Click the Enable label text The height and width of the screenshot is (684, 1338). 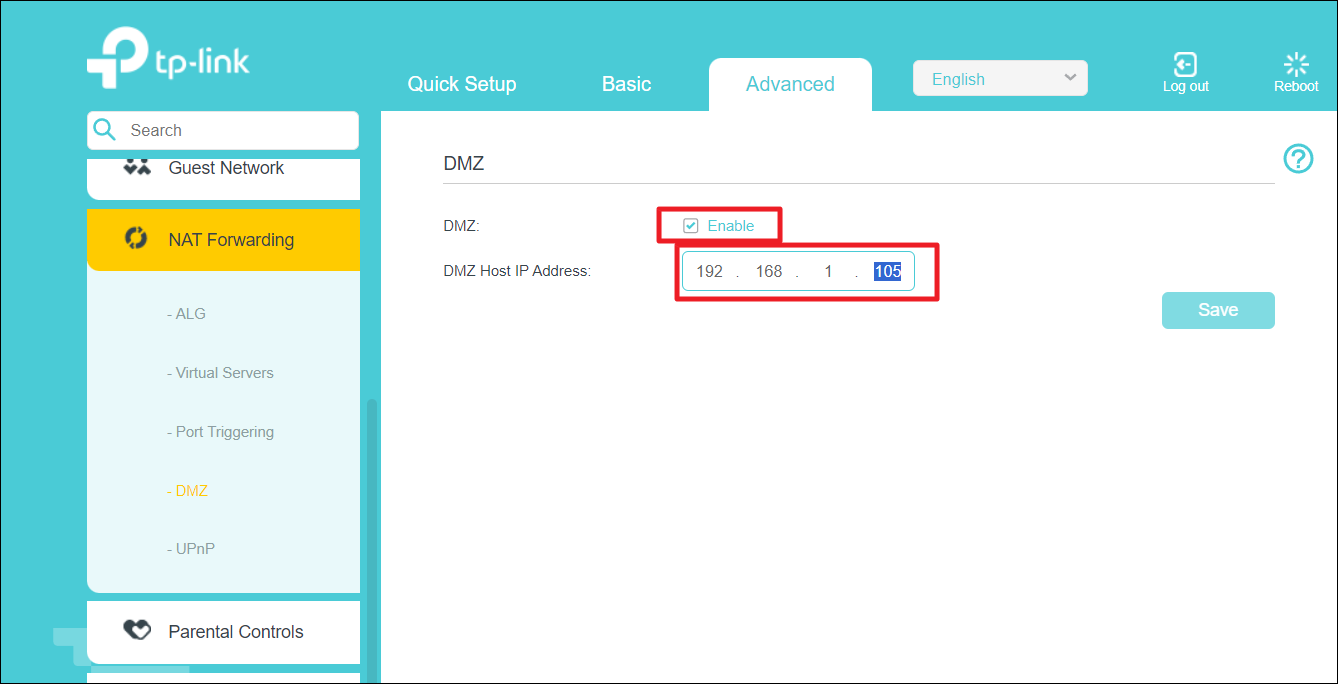pyautogui.click(x=731, y=226)
